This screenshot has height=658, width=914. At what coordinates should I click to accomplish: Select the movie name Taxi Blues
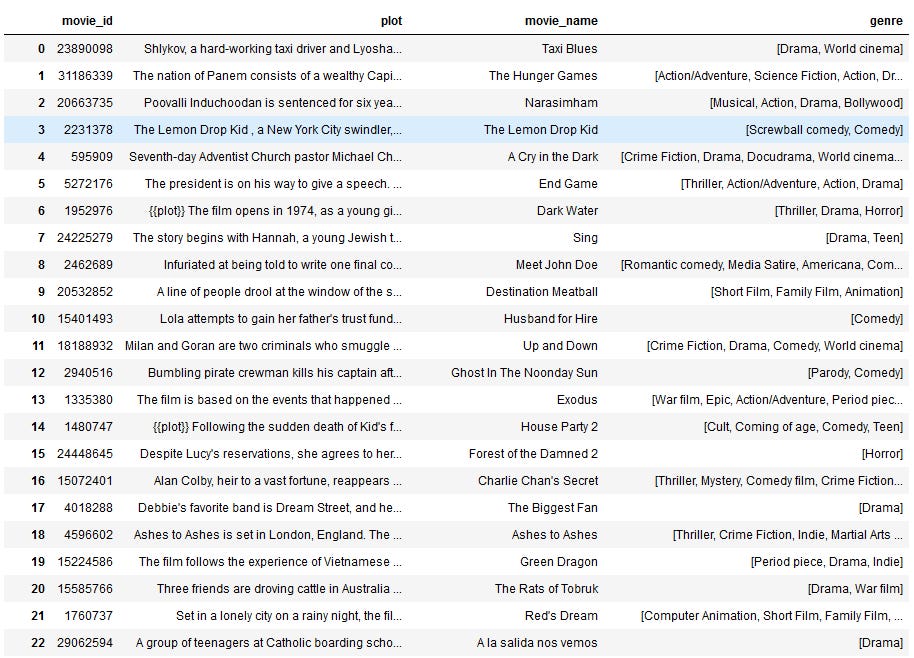pos(570,49)
